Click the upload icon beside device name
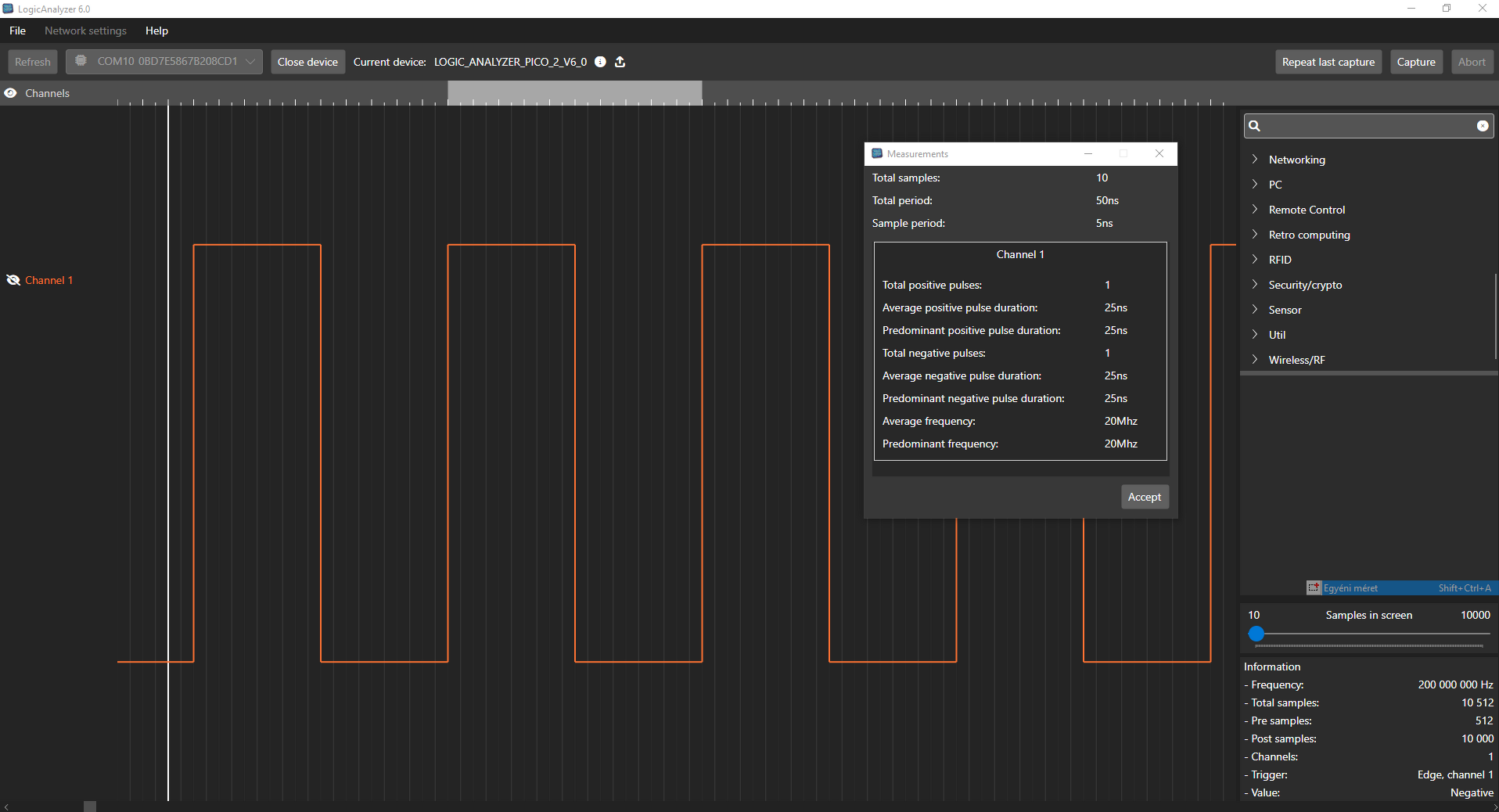 click(x=620, y=62)
